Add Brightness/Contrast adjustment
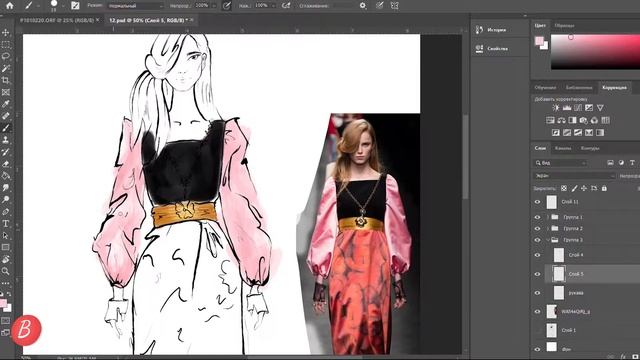The width and height of the screenshot is (640, 360). click(556, 108)
